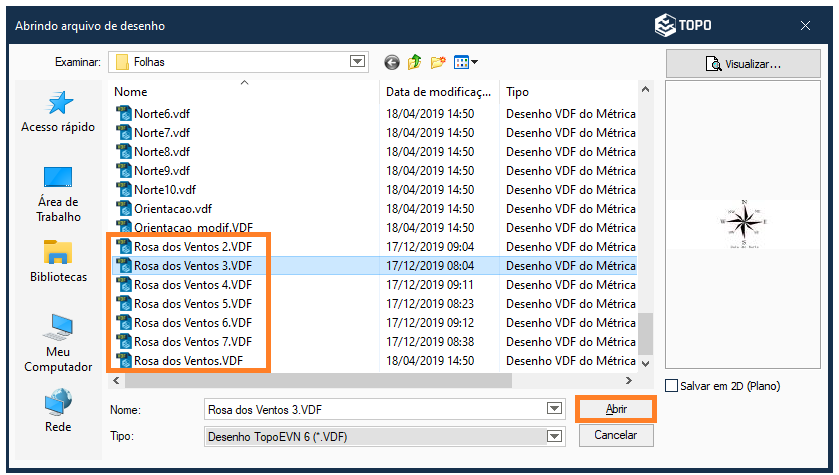
Task: Select Rosa dos Ventos 5.VDF file
Action: [192, 304]
